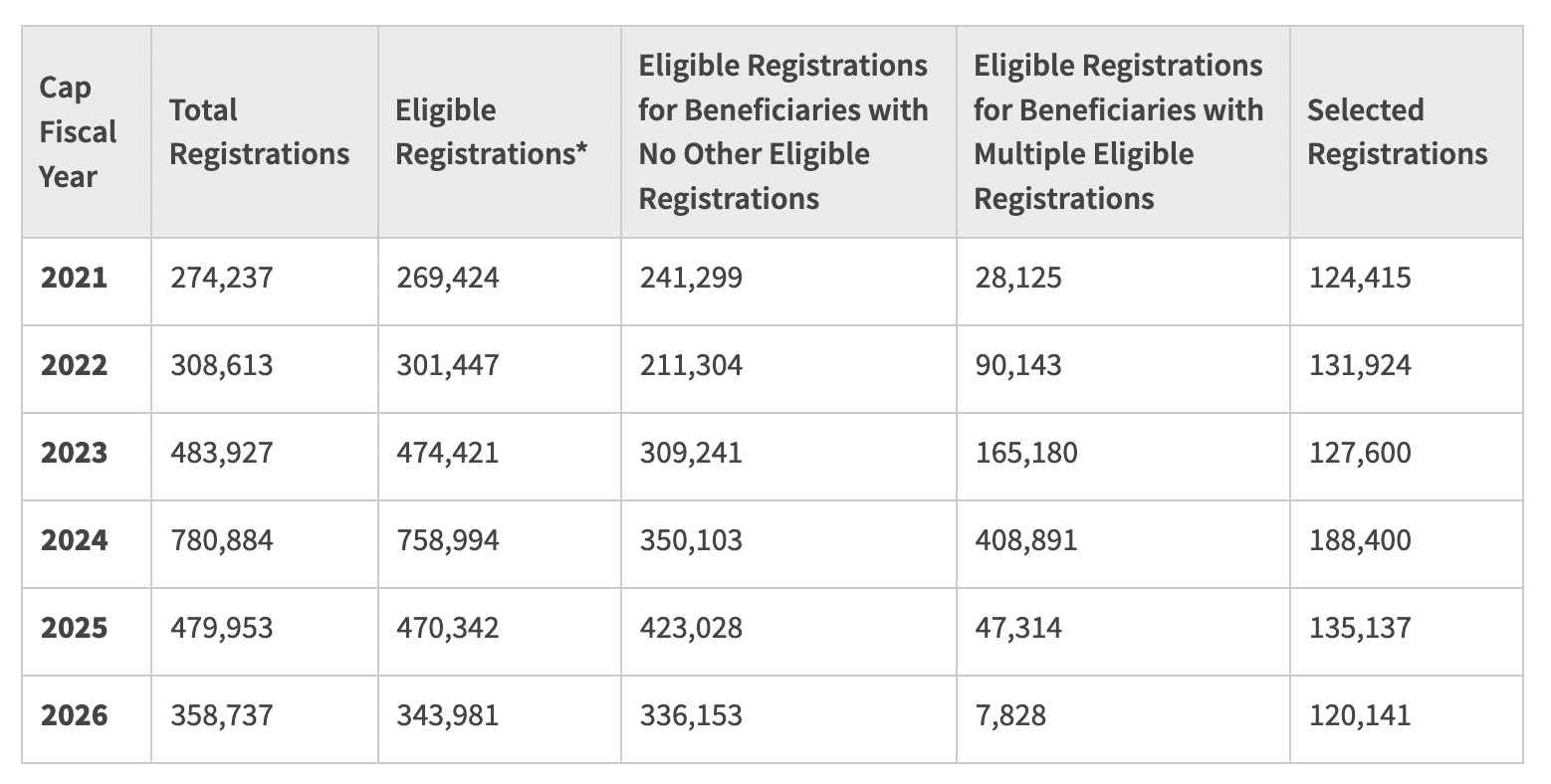Click the 408,891 multiple registrations cell
1551x784 pixels.
click(x=1025, y=540)
